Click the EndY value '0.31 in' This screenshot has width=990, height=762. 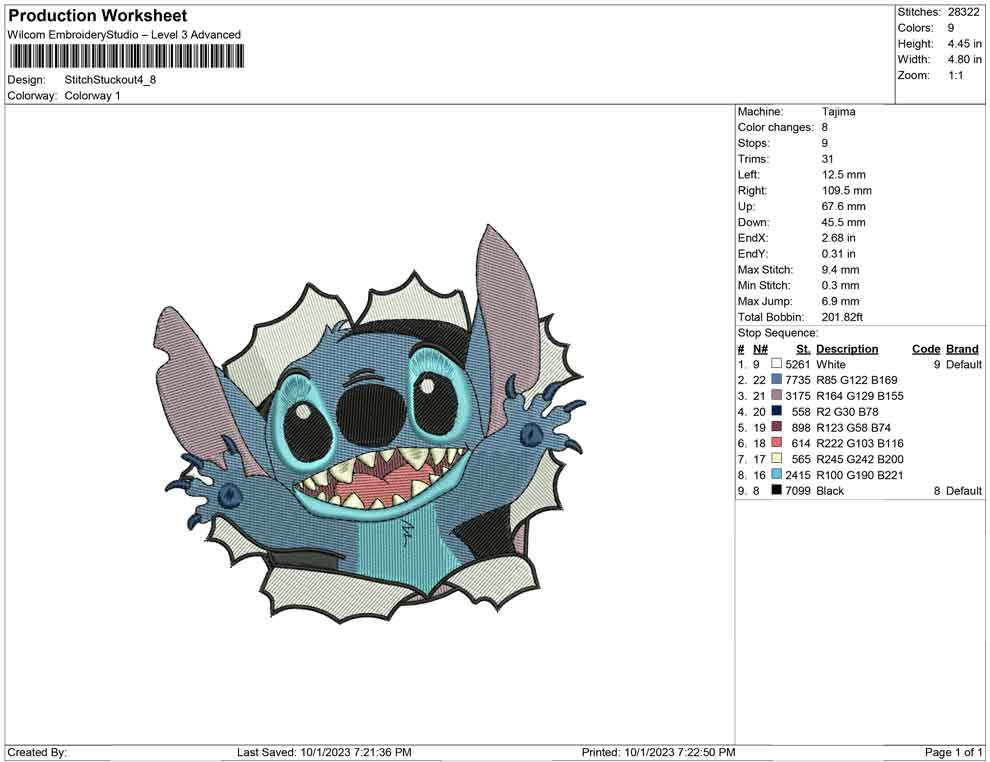click(838, 254)
